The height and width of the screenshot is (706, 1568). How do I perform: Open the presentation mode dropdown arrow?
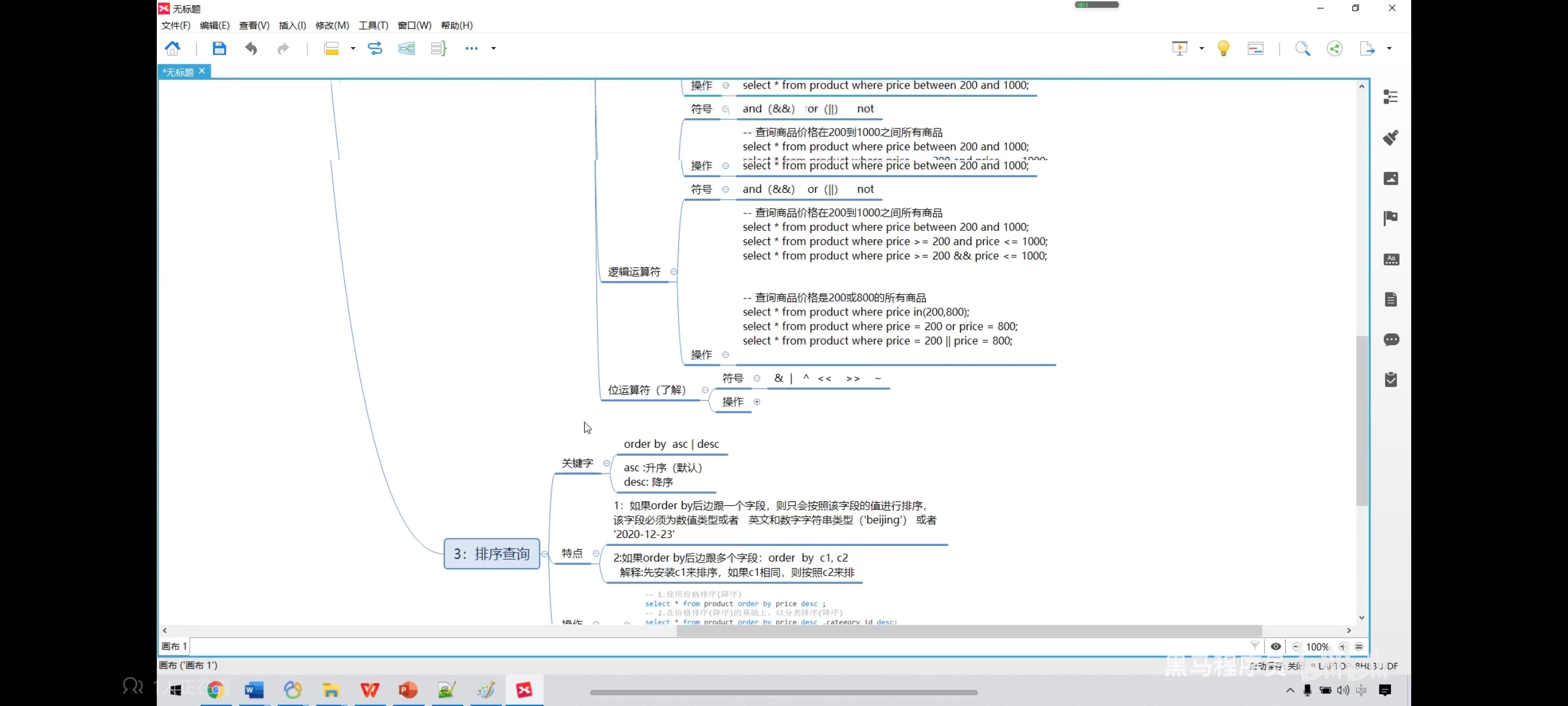point(1202,49)
